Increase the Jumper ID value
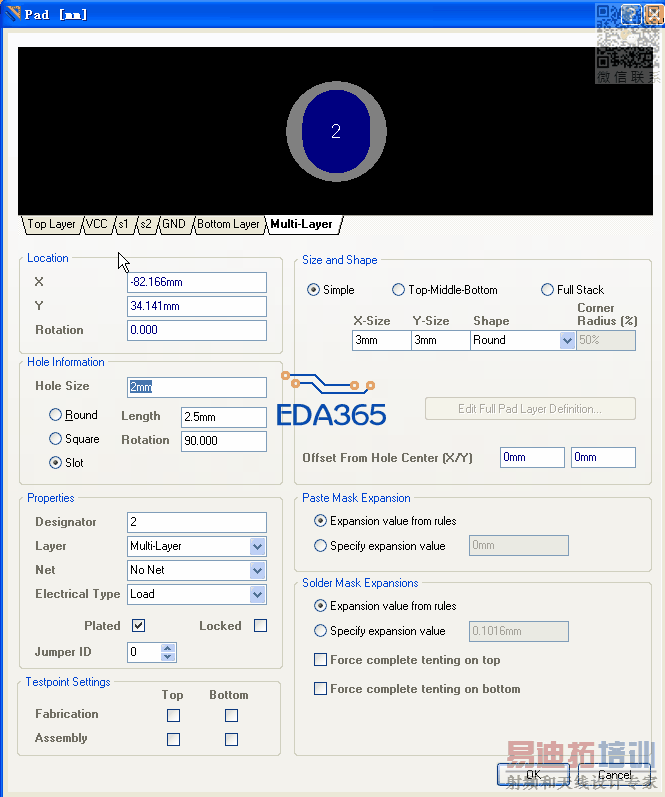The image size is (665, 797). [168, 648]
